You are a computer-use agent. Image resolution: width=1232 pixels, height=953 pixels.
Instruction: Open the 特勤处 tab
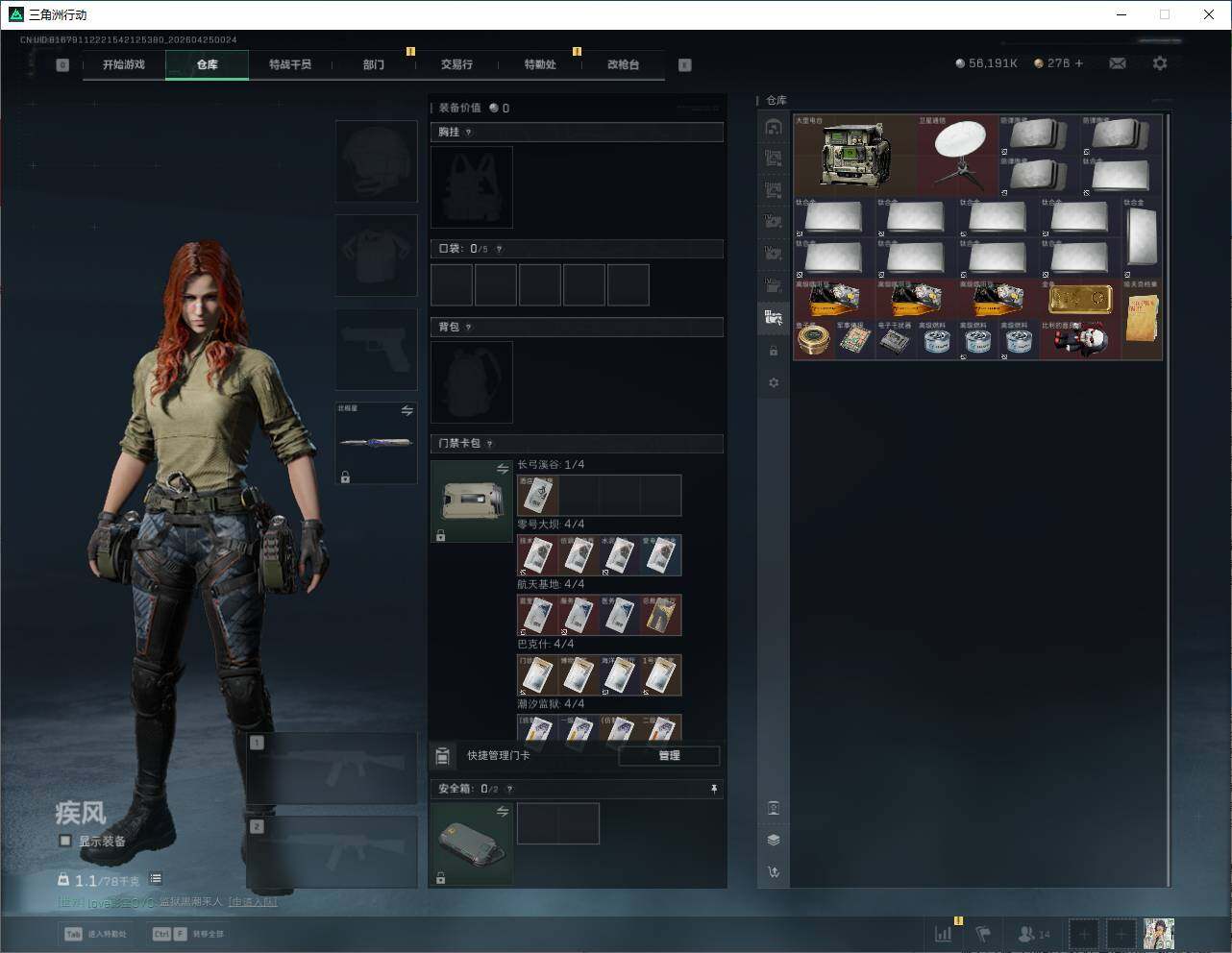tap(540, 64)
